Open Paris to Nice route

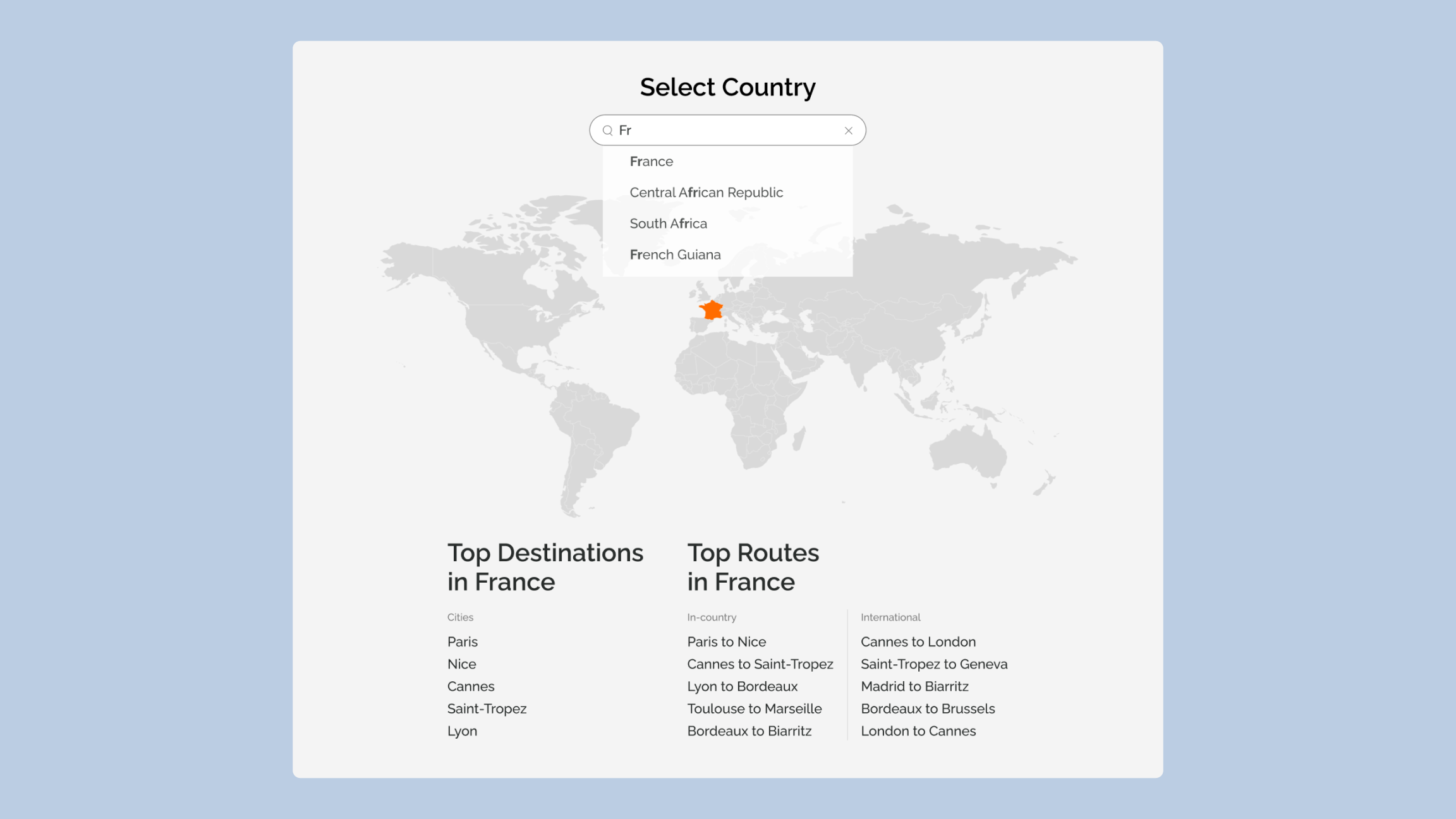[726, 642]
